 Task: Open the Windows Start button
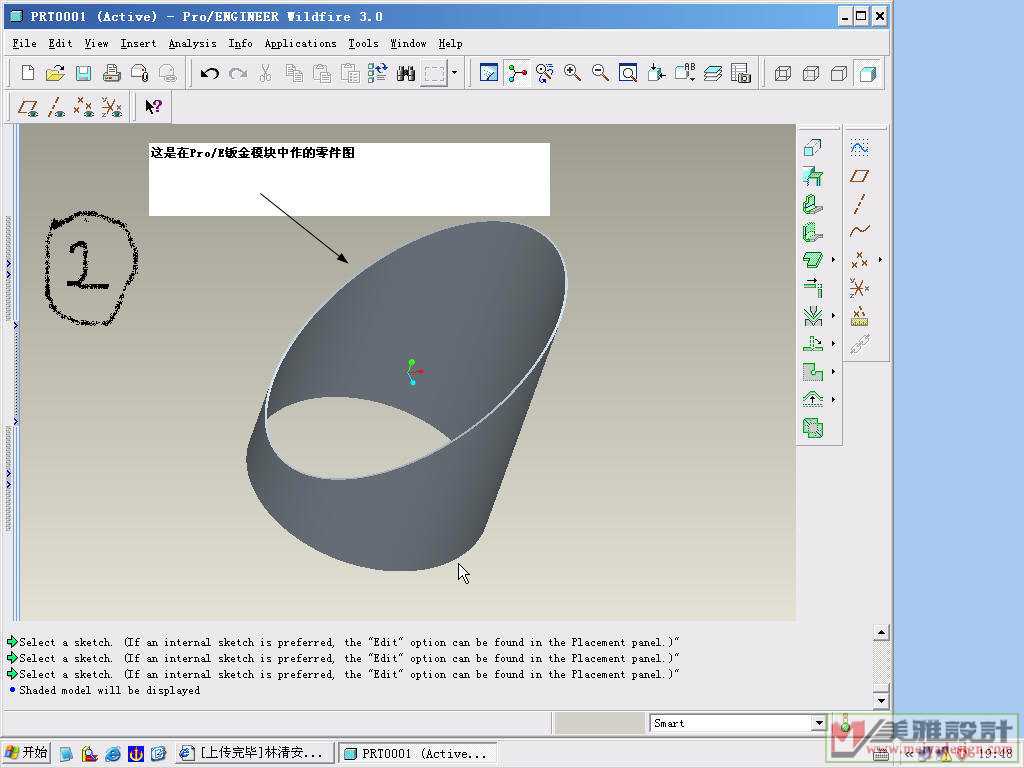[25, 753]
